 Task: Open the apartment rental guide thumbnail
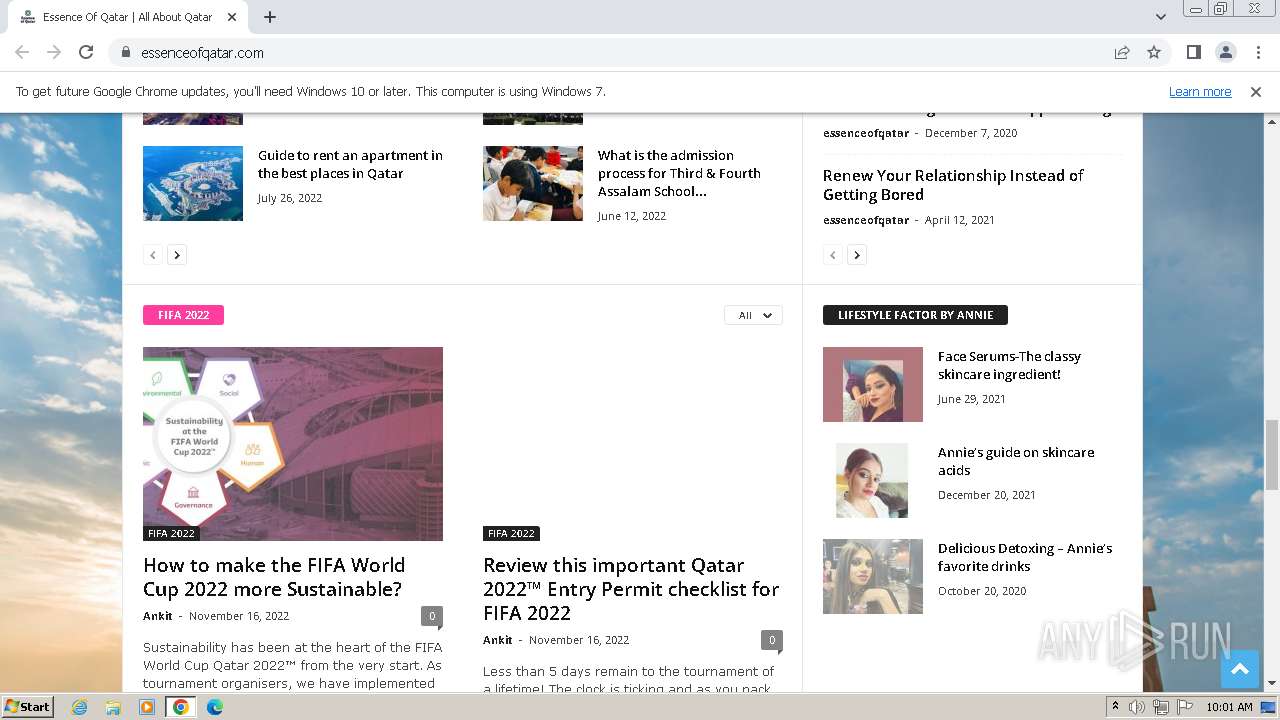point(193,183)
